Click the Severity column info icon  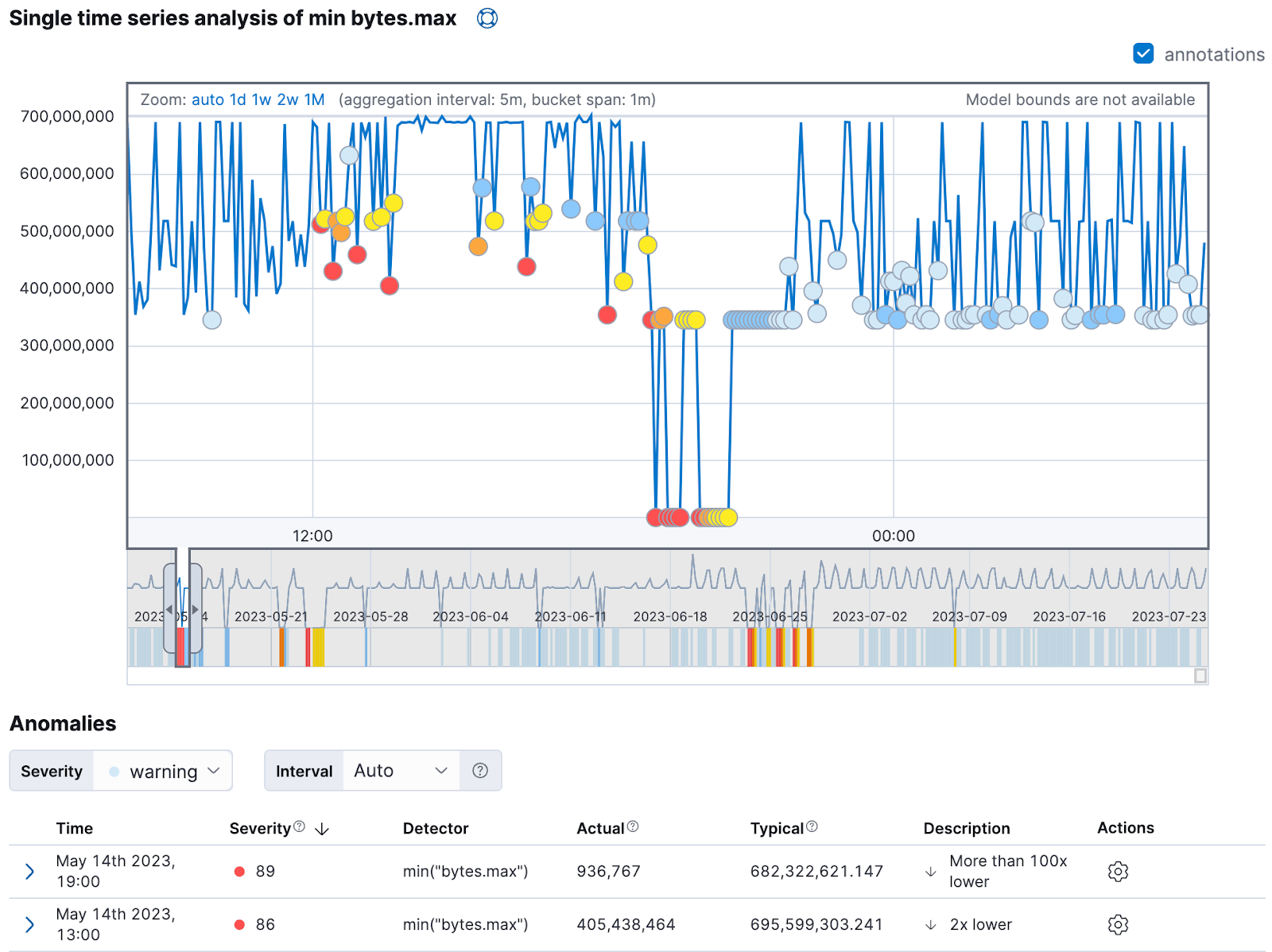click(x=299, y=826)
